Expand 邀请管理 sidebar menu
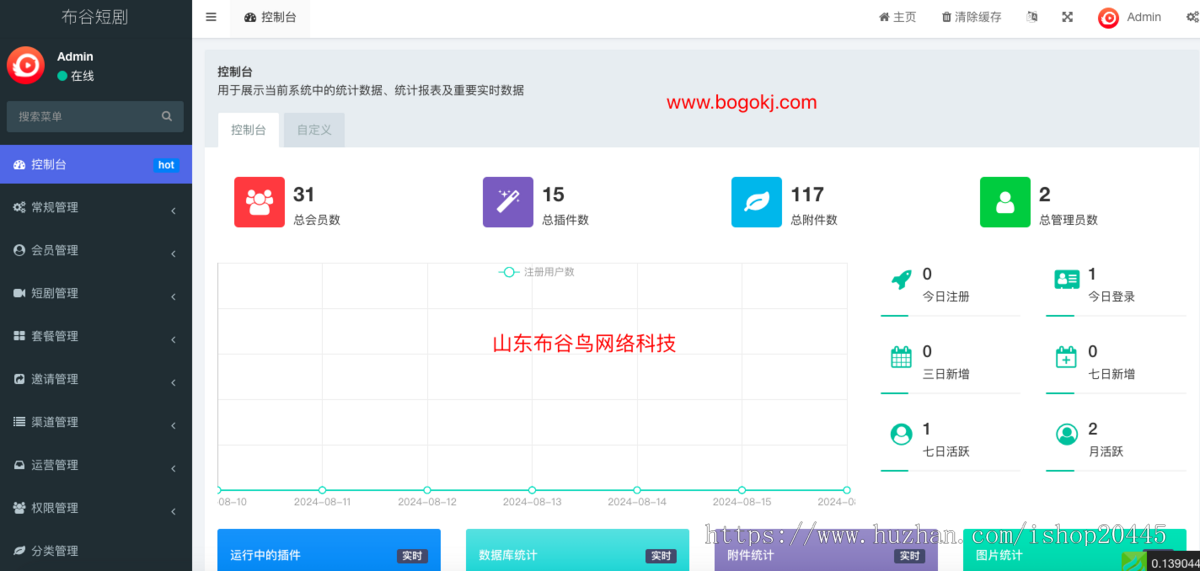The width and height of the screenshot is (1200, 571). click(x=96, y=379)
